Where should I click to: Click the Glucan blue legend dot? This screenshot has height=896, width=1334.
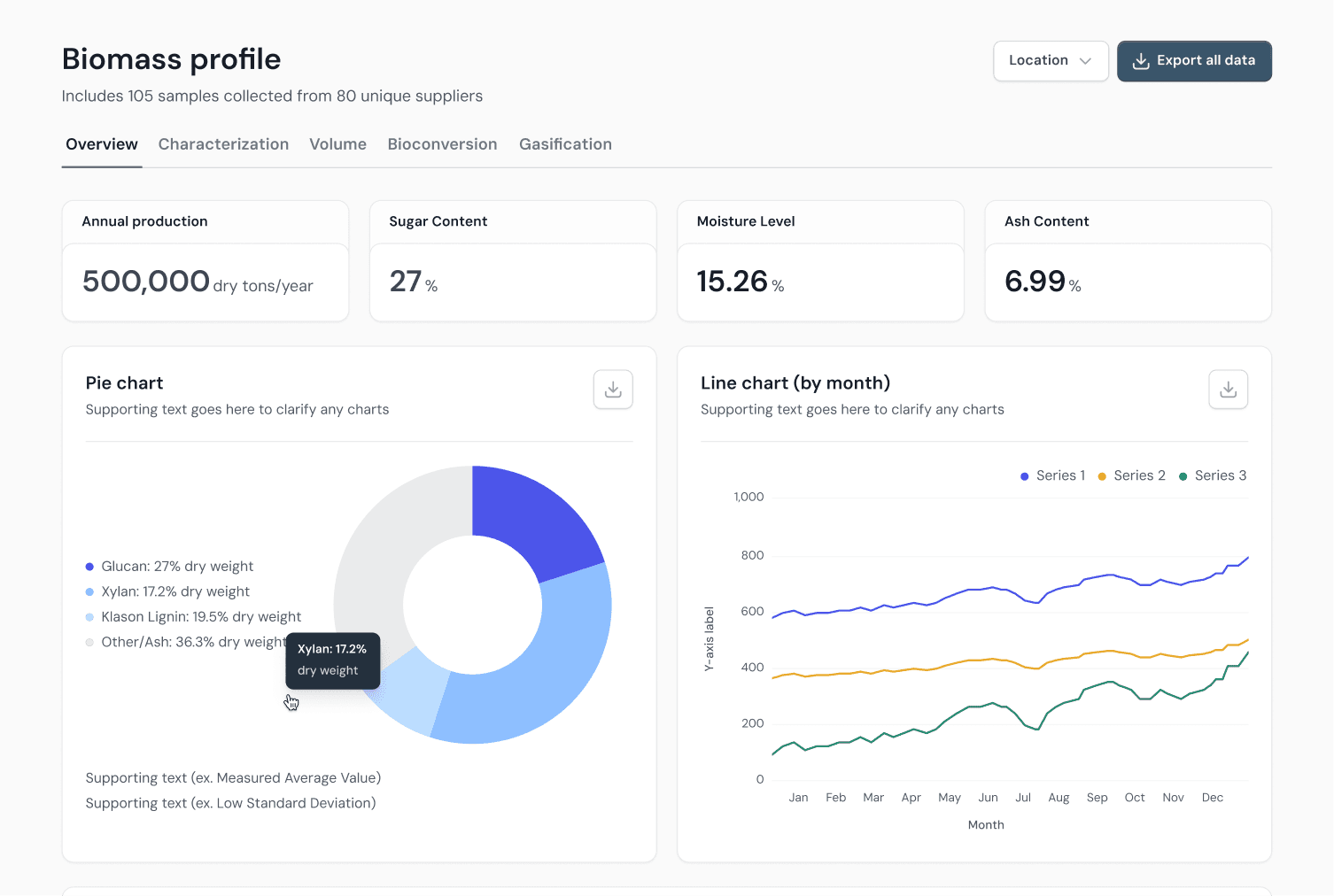89,567
